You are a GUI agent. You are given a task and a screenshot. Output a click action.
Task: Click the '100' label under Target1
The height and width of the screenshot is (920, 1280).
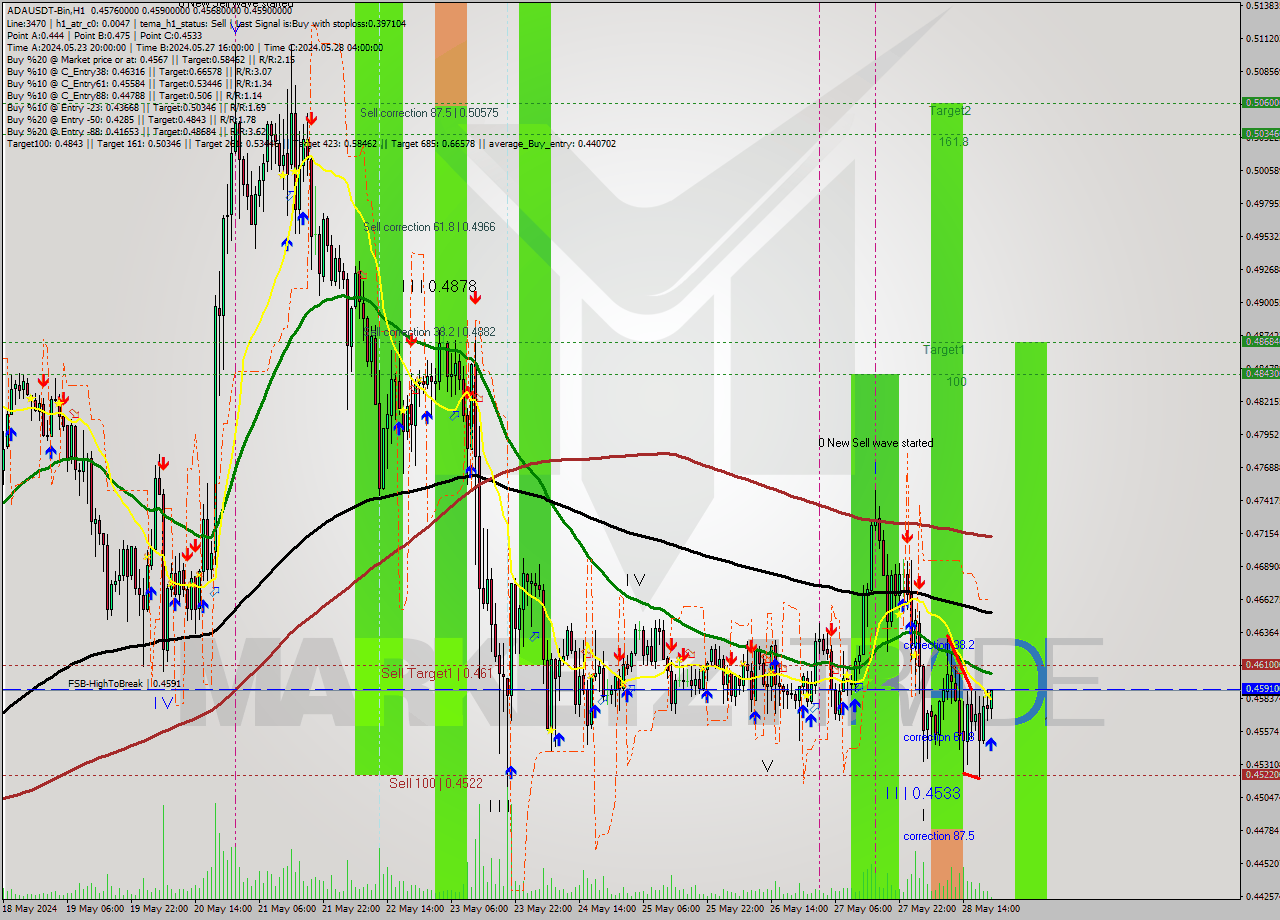point(957,381)
